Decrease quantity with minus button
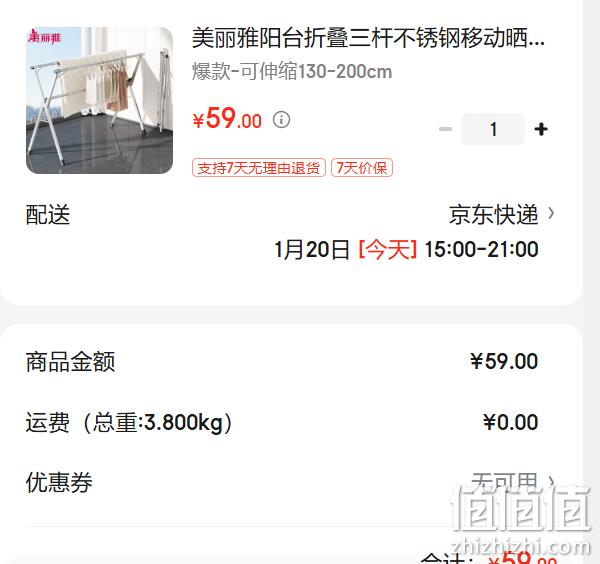This screenshot has width=600, height=564. pos(445,129)
